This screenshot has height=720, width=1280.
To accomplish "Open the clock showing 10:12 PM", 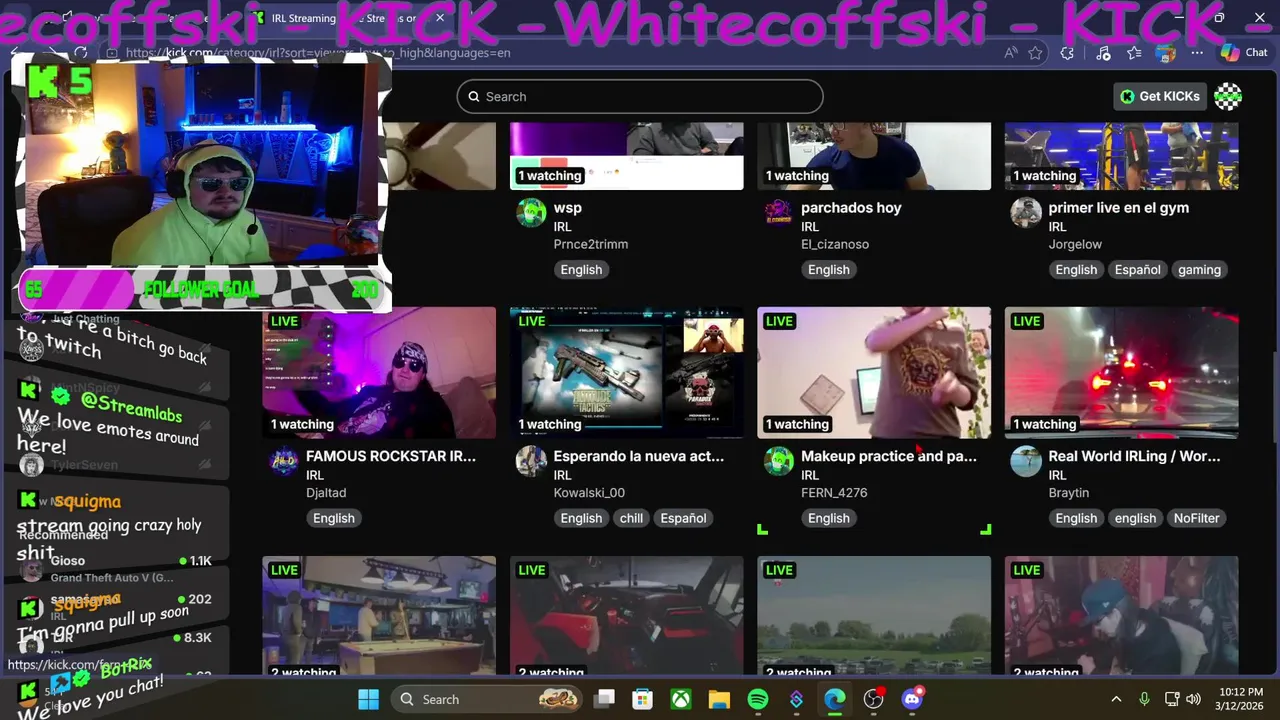I will (1239, 699).
